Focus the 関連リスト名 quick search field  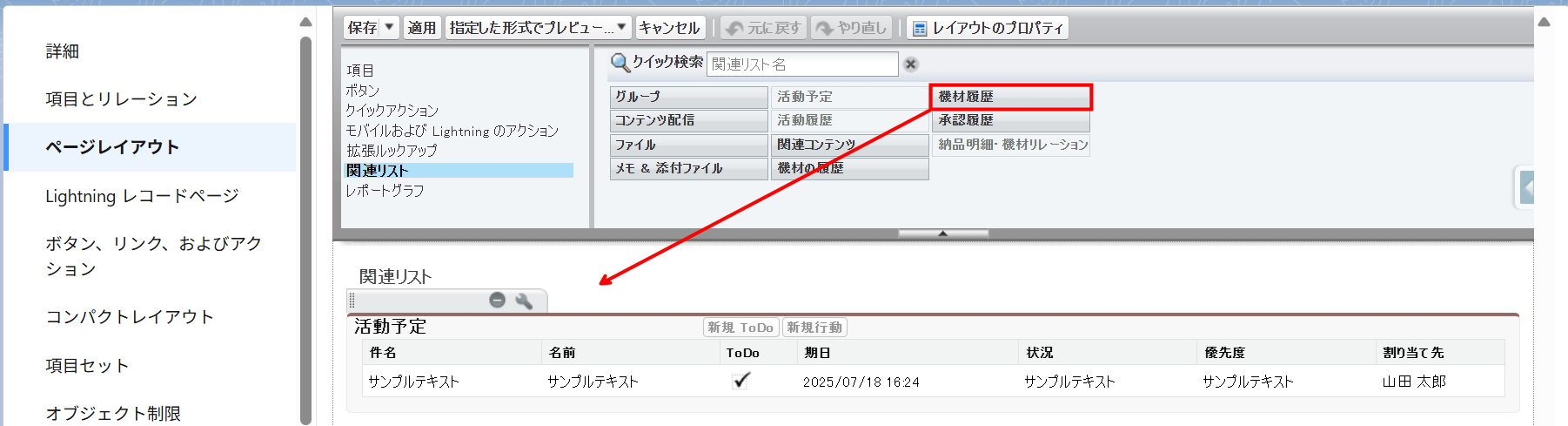point(801,64)
